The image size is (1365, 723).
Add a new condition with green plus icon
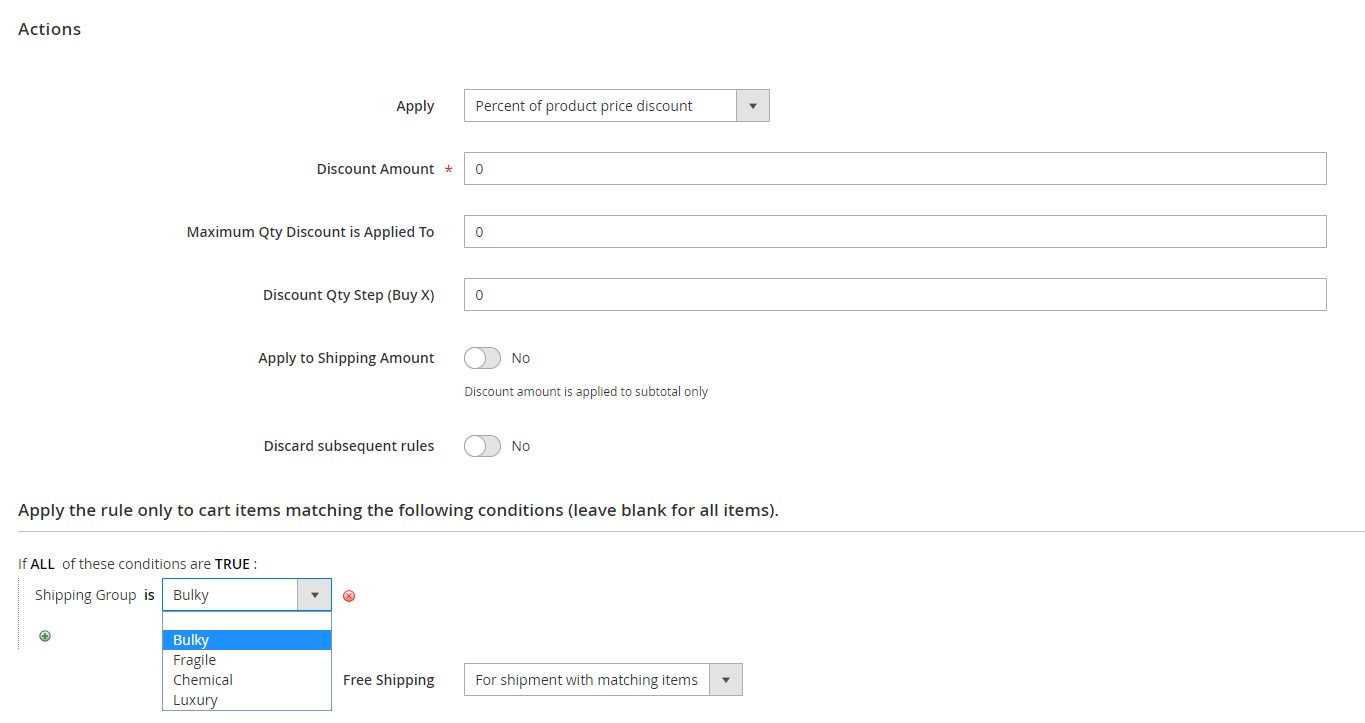coord(45,636)
